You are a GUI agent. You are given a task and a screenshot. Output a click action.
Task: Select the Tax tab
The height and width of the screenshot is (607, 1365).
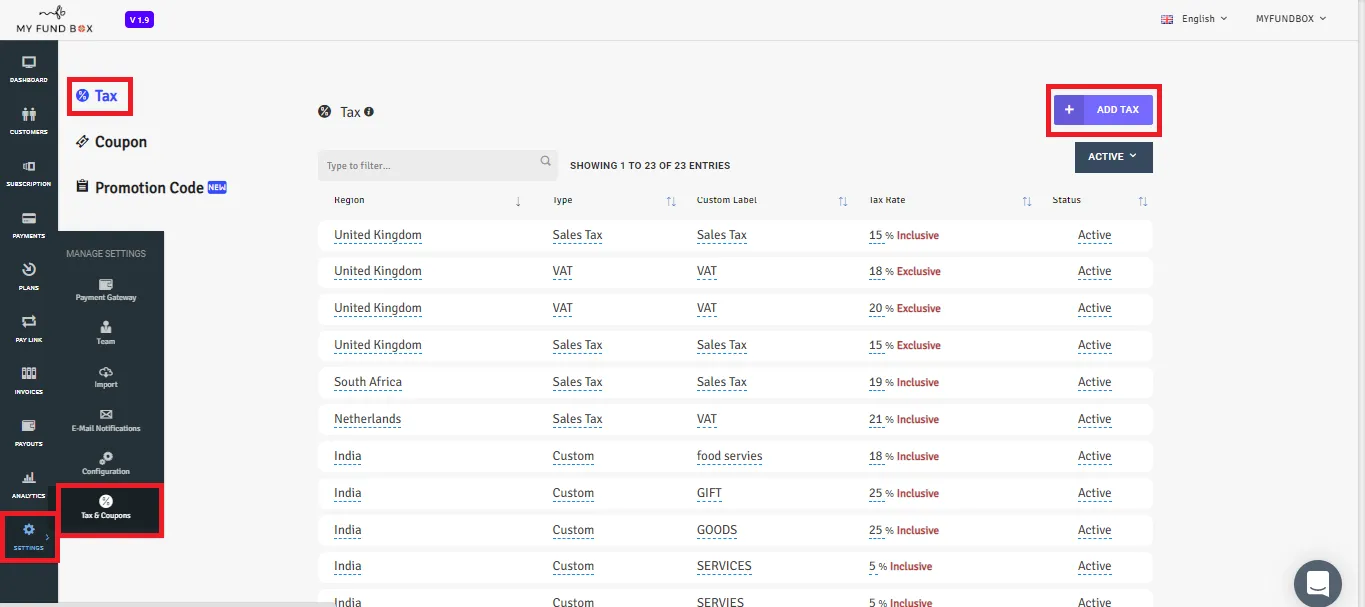pyautogui.click(x=97, y=96)
